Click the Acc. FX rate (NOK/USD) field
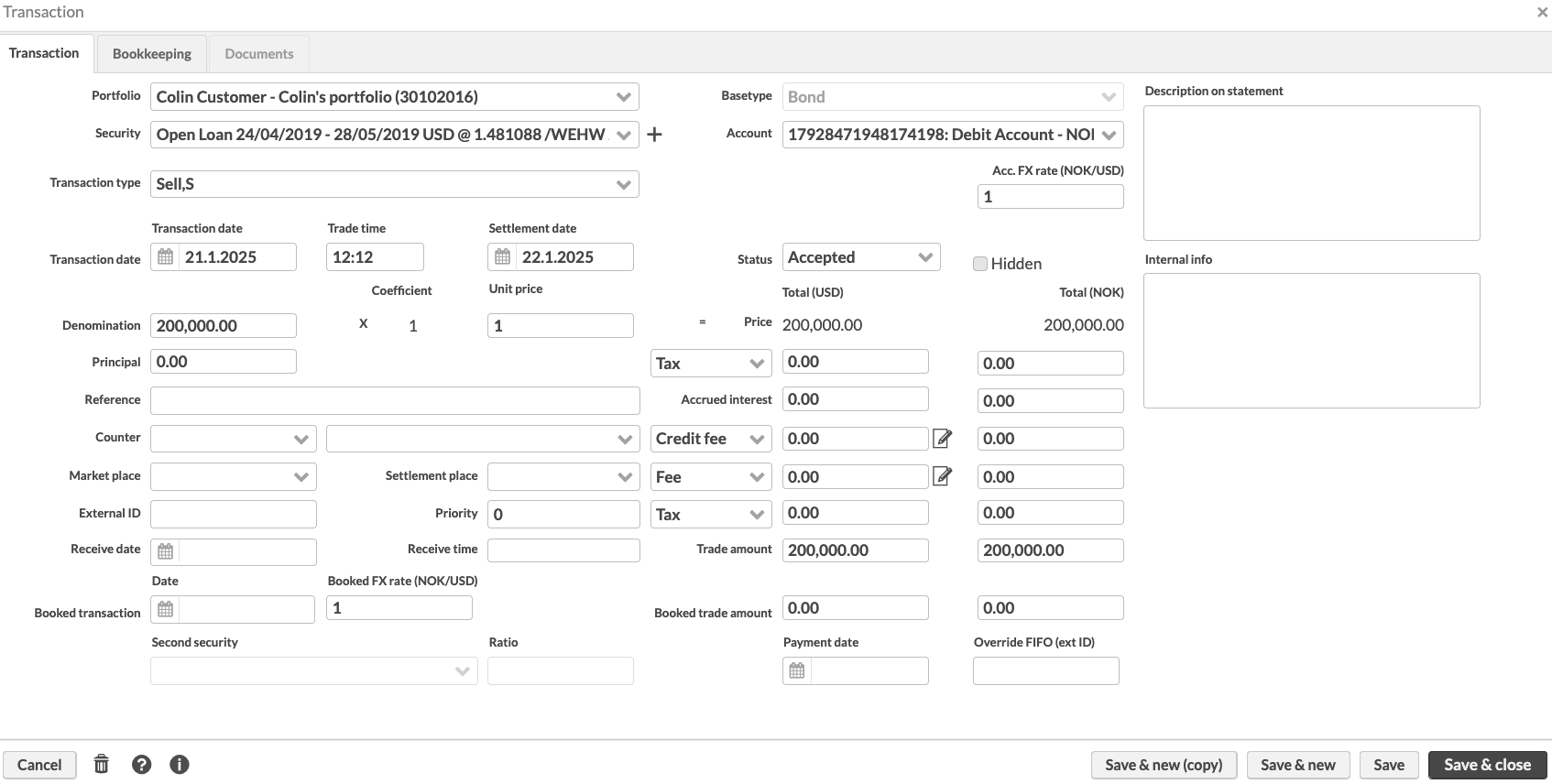The width and height of the screenshot is (1552, 784). point(1051,197)
